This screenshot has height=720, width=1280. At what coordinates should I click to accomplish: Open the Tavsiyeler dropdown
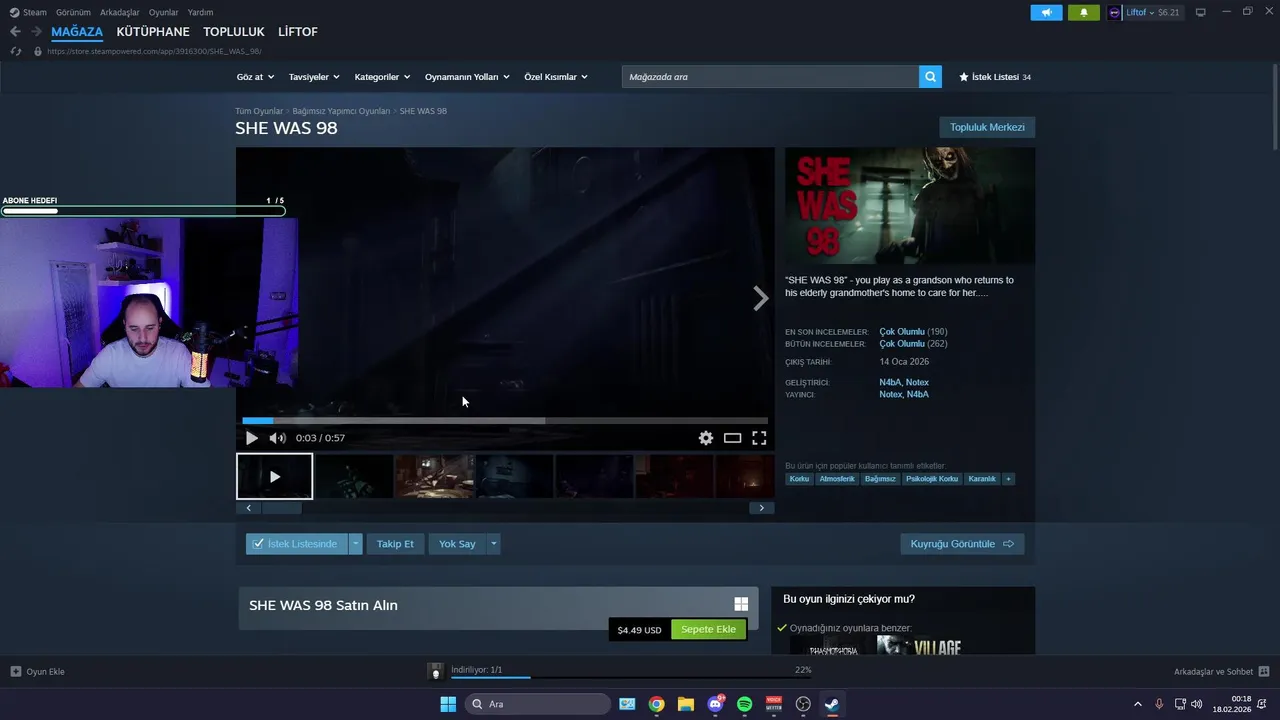[x=314, y=77]
